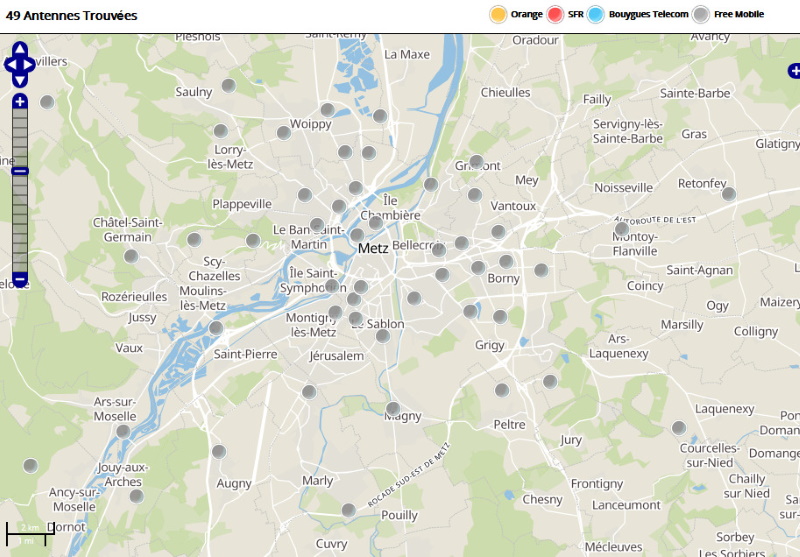Image resolution: width=800 pixels, height=557 pixels.
Task: Click the Sainte-Barbe place name
Action: (695, 93)
